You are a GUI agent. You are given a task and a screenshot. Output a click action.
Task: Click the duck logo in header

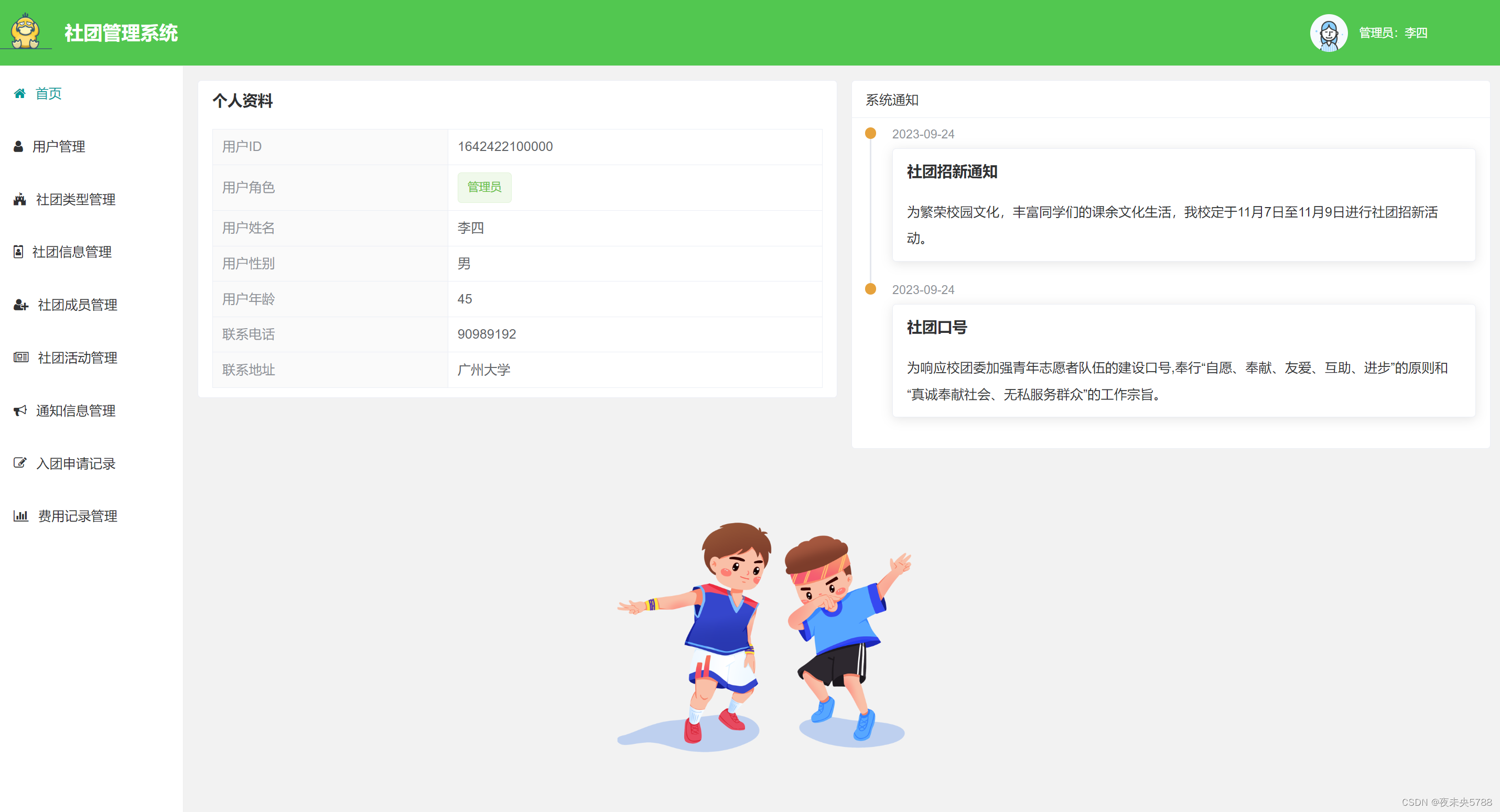pos(26,32)
